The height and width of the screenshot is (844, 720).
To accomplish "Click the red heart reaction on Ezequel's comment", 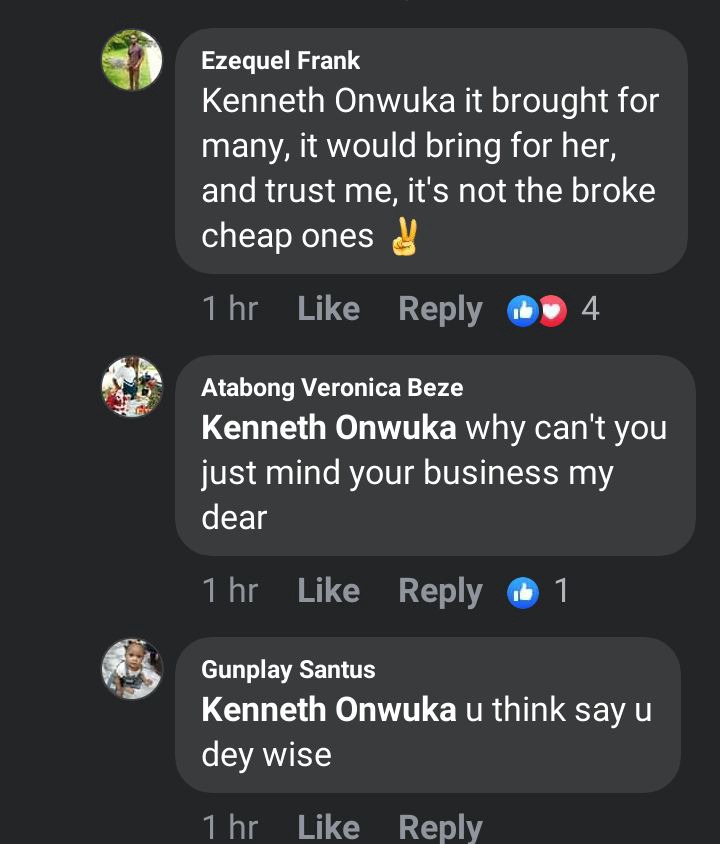I will (x=552, y=310).
